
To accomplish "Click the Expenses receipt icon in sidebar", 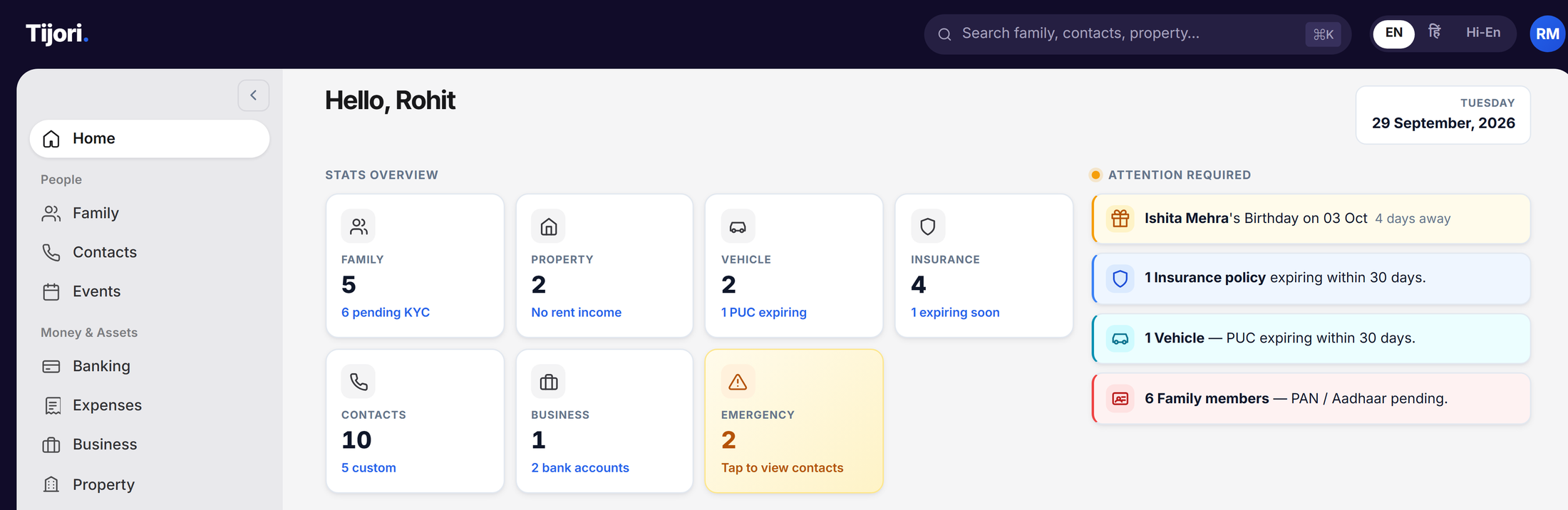I will click(52, 406).
